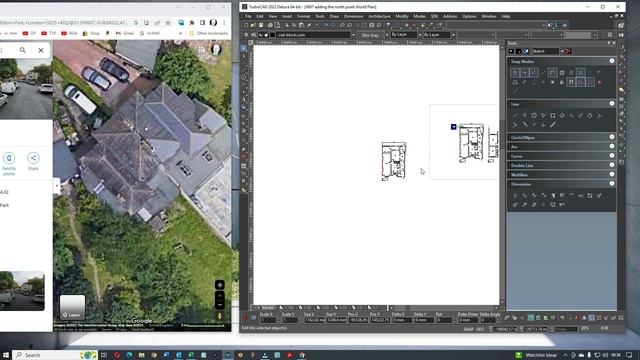The height and width of the screenshot is (360, 640).
Task: Open the Dimension menu
Action: point(353,16)
